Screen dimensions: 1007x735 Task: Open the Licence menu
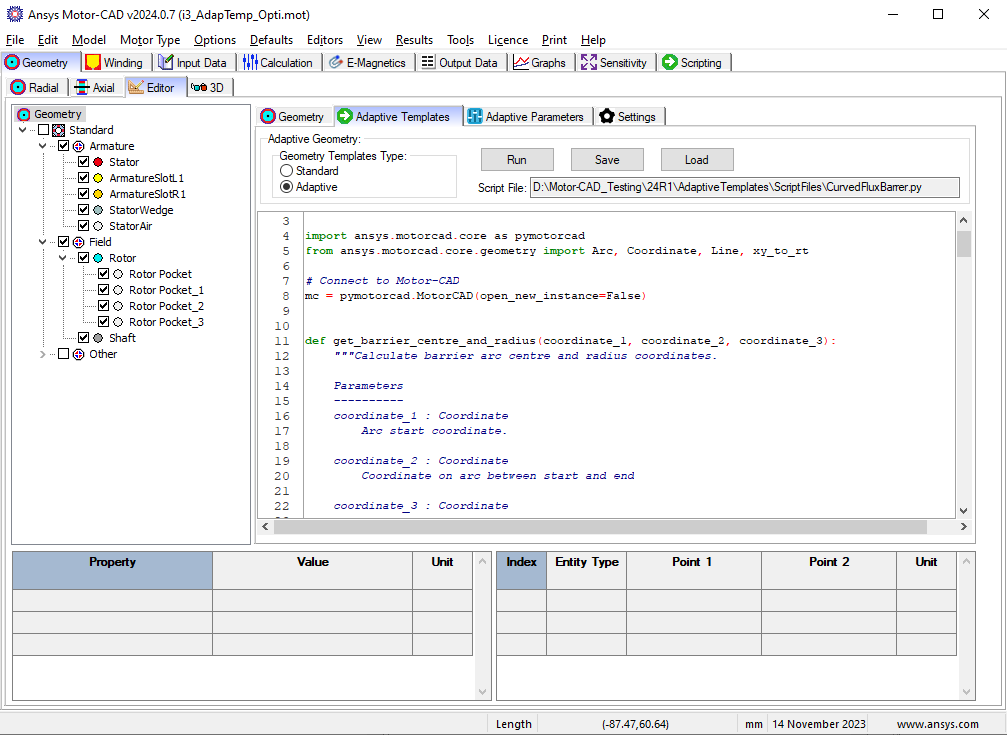[x=507, y=40]
